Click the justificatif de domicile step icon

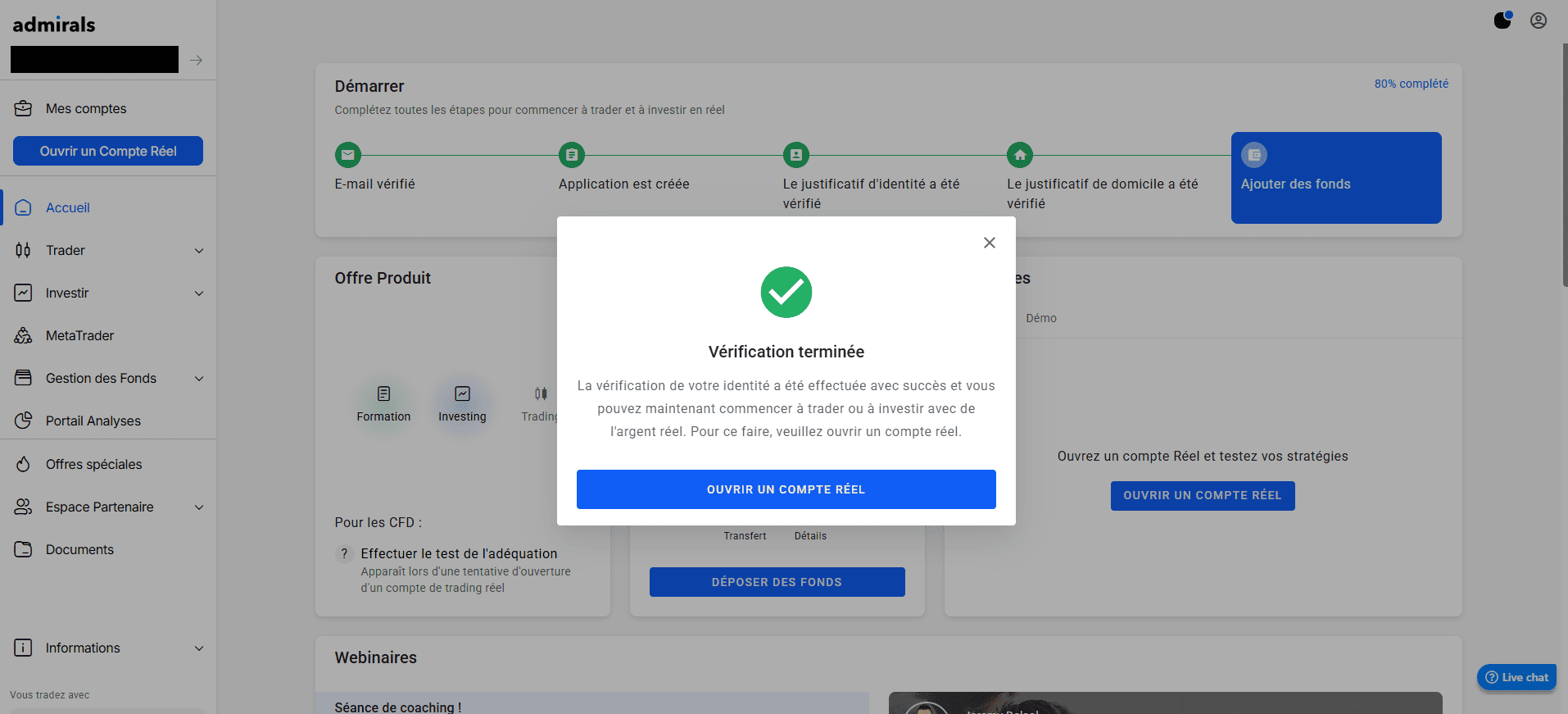pos(1020,154)
